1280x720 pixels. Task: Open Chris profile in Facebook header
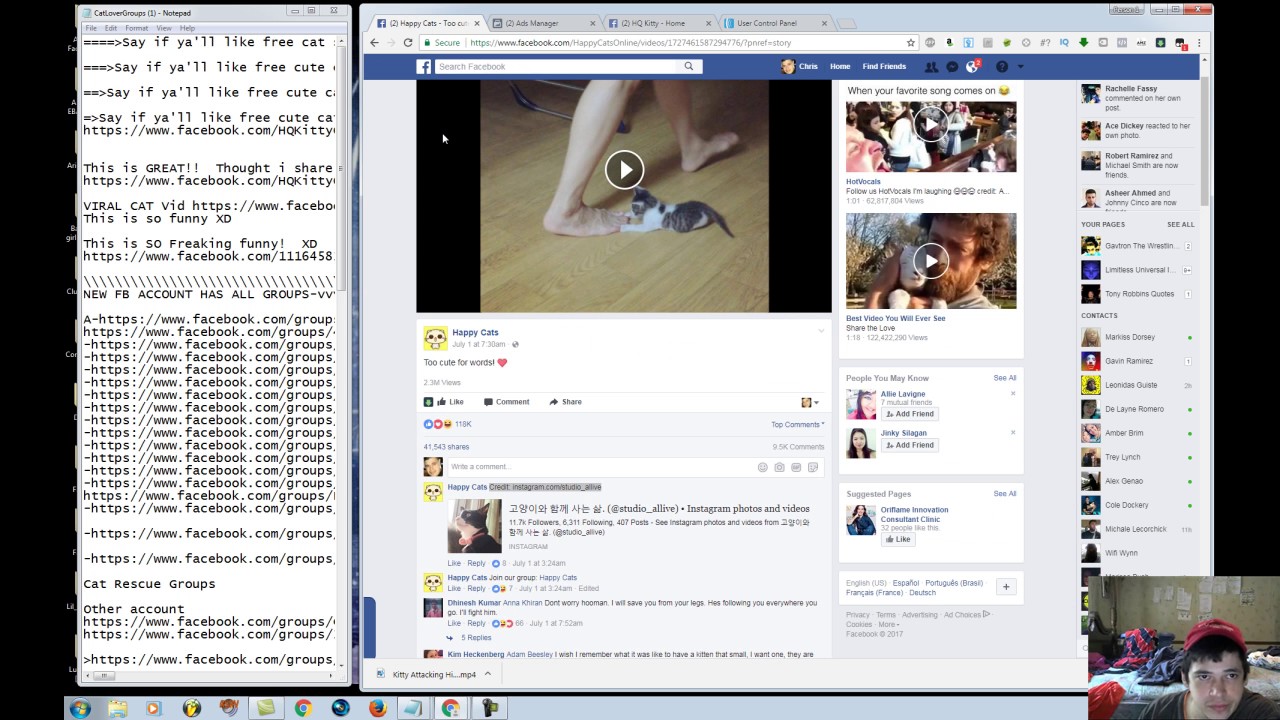coord(799,66)
